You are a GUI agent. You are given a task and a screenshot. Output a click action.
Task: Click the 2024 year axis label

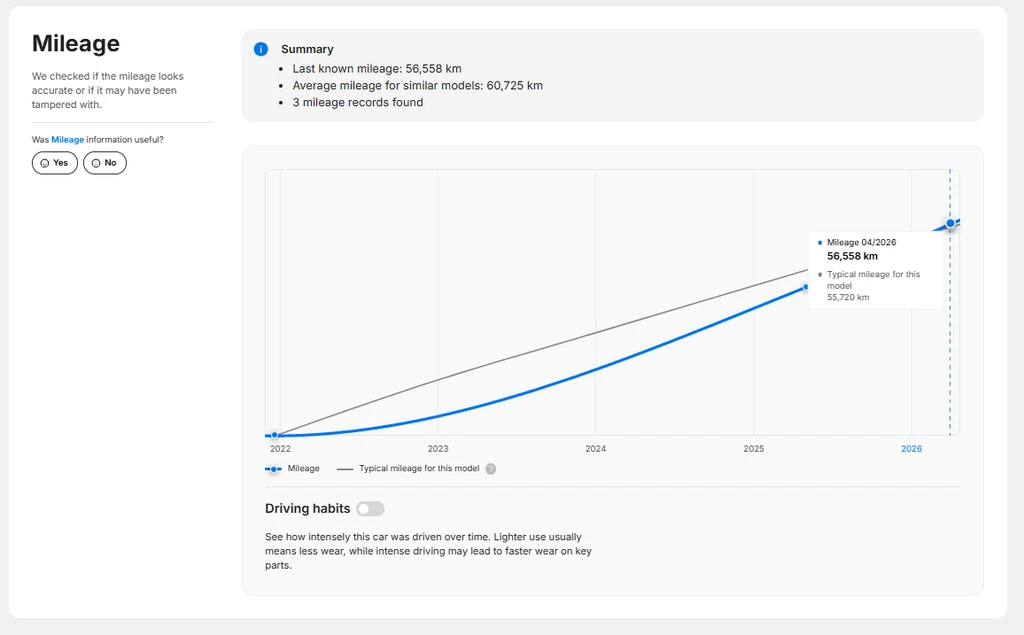[x=596, y=449]
